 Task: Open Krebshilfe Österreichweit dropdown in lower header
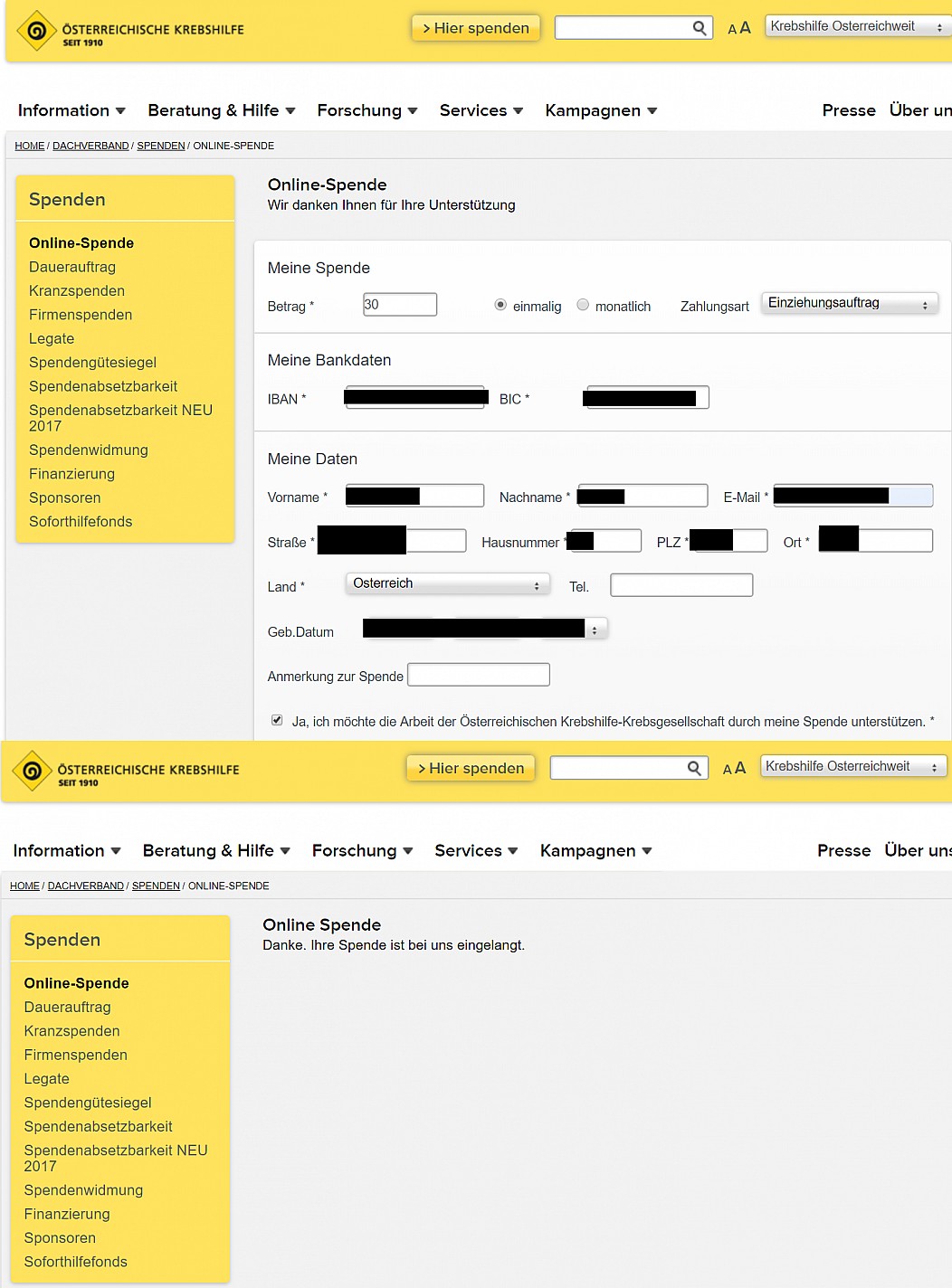tap(853, 766)
